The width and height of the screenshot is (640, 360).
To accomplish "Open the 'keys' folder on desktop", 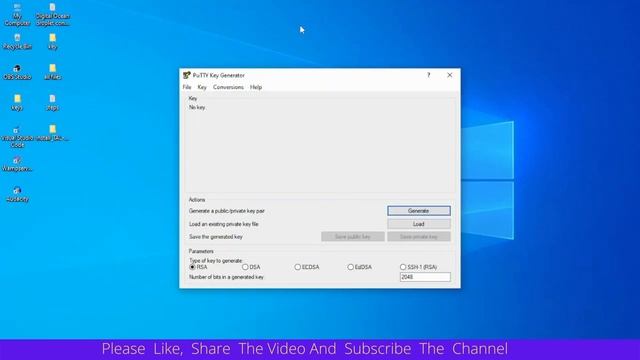I will click(x=17, y=103).
